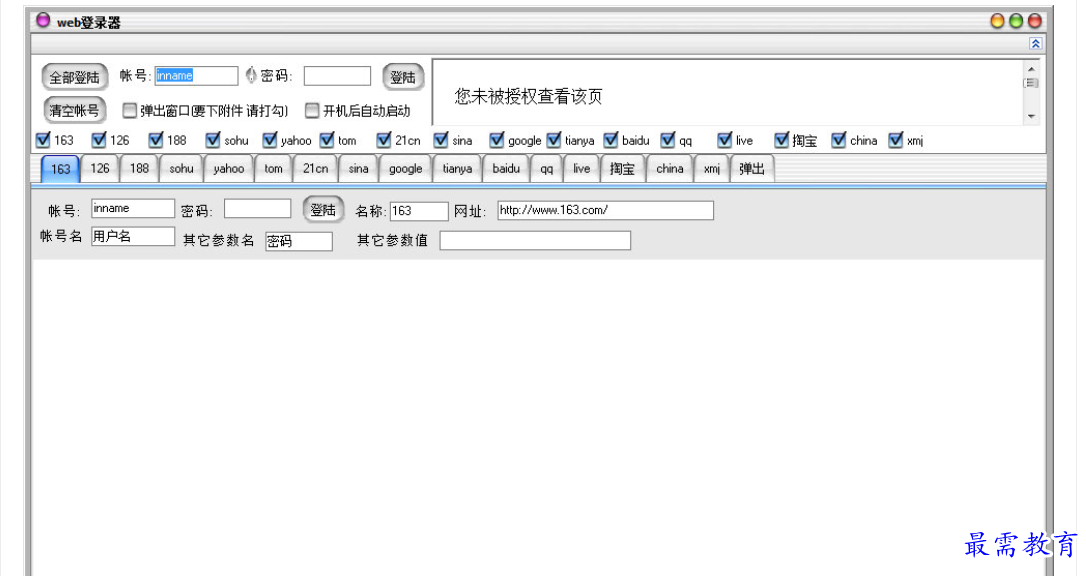Image resolution: width=1086 pixels, height=576 pixels.
Task: Uncheck the 21cn checkbox
Action: point(384,140)
